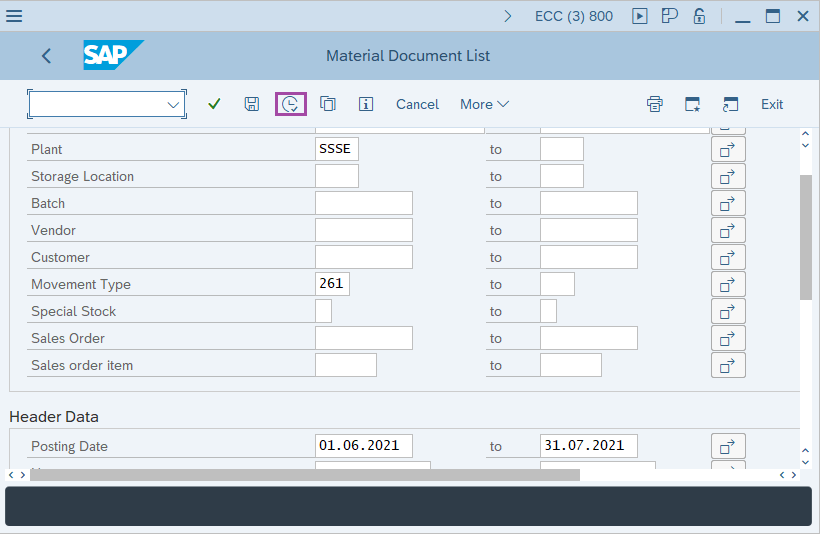This screenshot has width=820, height=534.
Task: Click the Storage Location from field
Action: tap(337, 176)
